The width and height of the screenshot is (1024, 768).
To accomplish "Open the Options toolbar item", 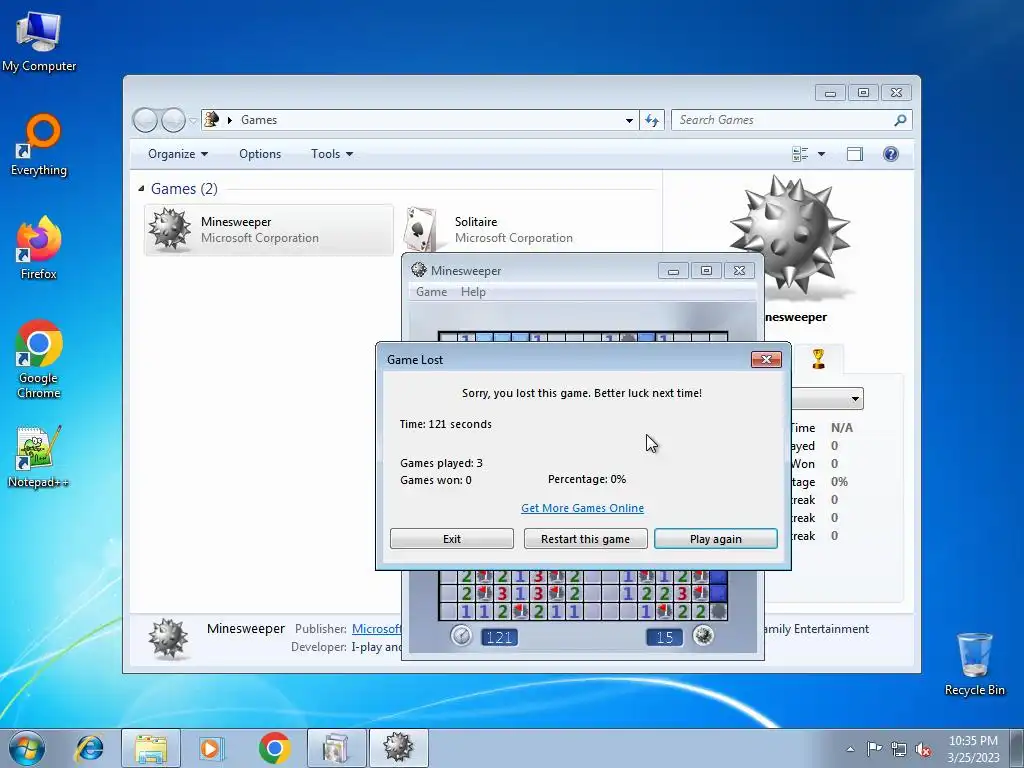I will pyautogui.click(x=260, y=154).
